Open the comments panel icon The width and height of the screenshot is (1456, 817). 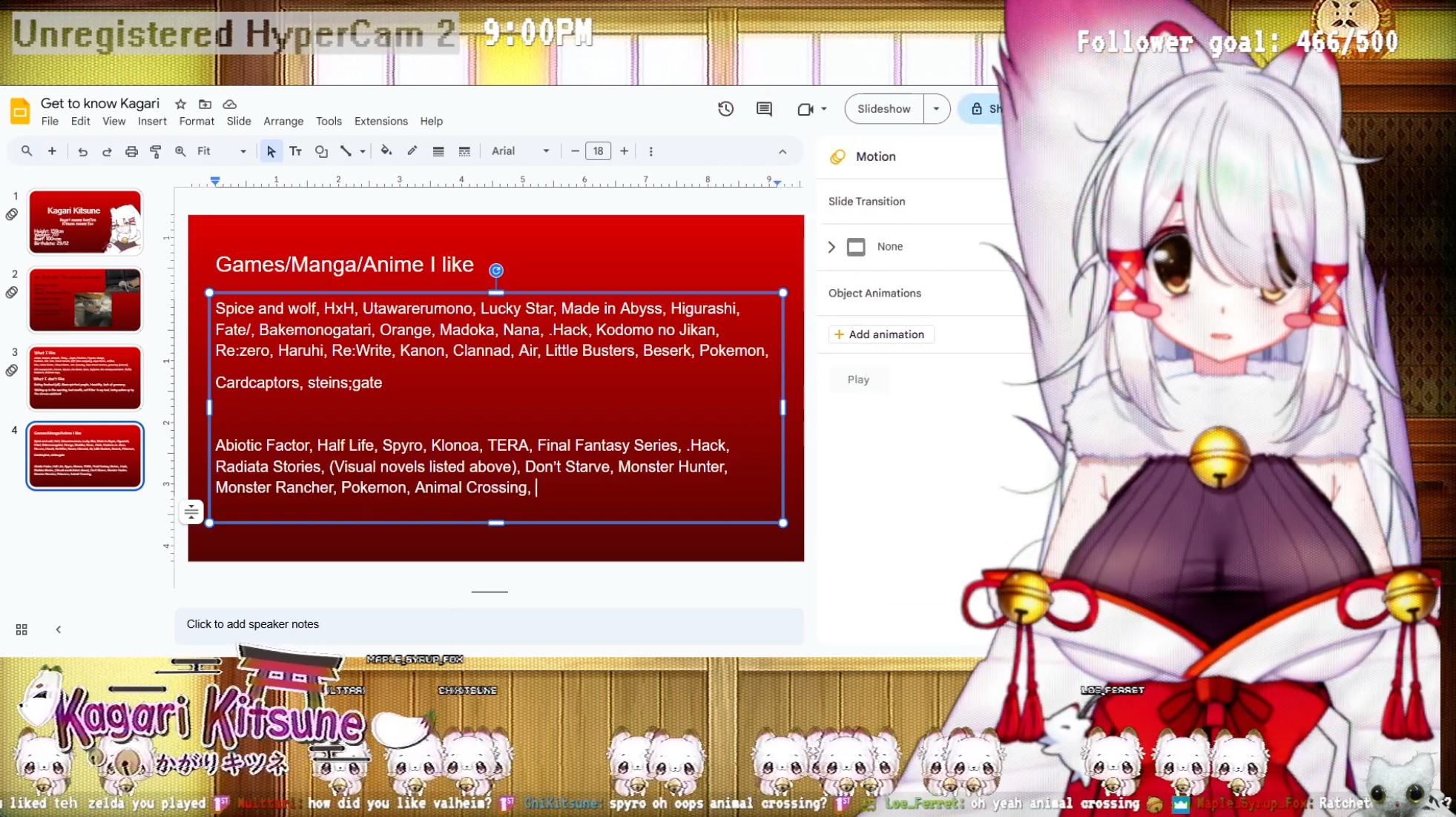coord(764,109)
